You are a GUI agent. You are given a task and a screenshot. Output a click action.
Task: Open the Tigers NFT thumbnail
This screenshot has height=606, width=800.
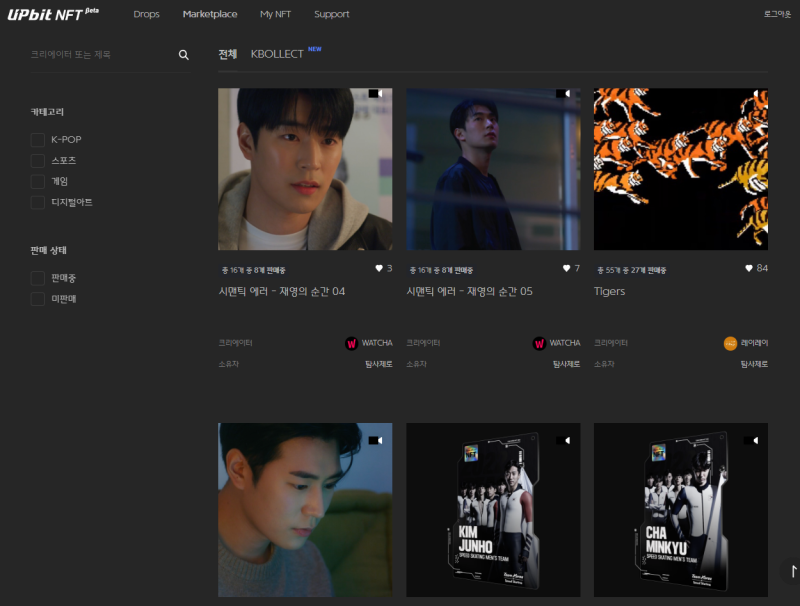[x=681, y=169]
